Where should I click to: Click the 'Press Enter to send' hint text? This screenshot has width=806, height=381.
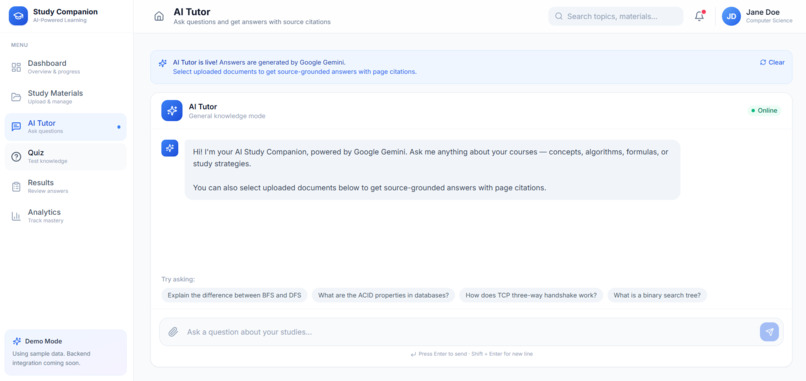471,354
